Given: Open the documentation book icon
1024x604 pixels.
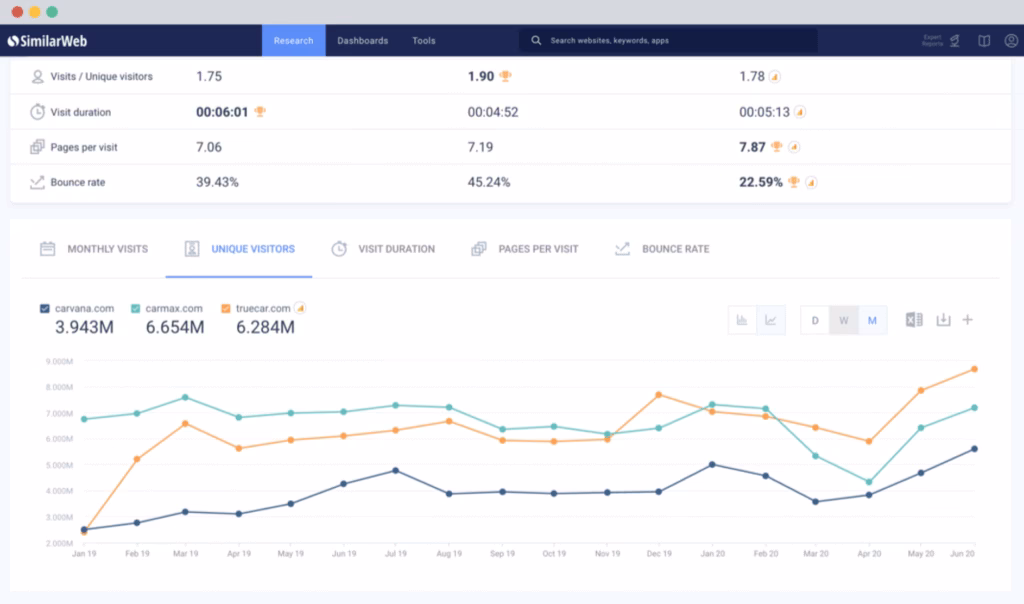Looking at the screenshot, I should (x=984, y=41).
